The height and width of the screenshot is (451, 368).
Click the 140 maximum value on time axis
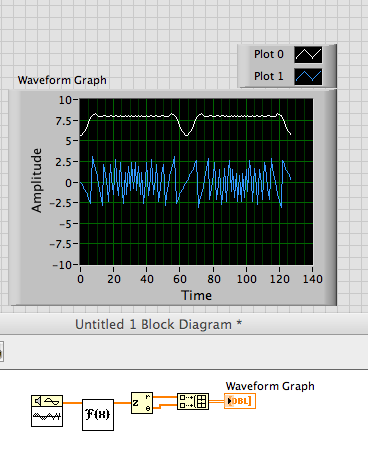313,279
